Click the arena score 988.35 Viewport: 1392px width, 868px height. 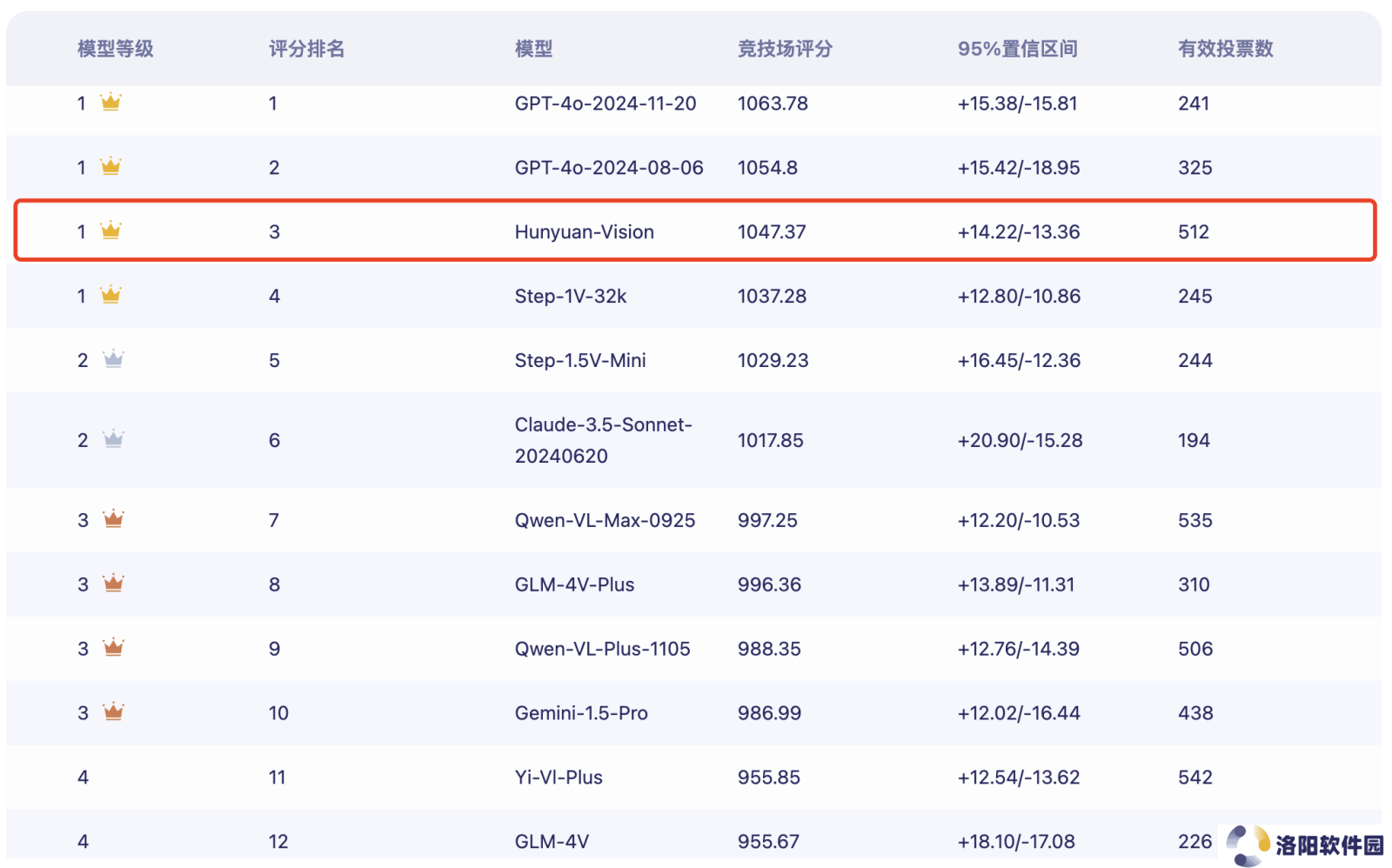tap(769, 650)
